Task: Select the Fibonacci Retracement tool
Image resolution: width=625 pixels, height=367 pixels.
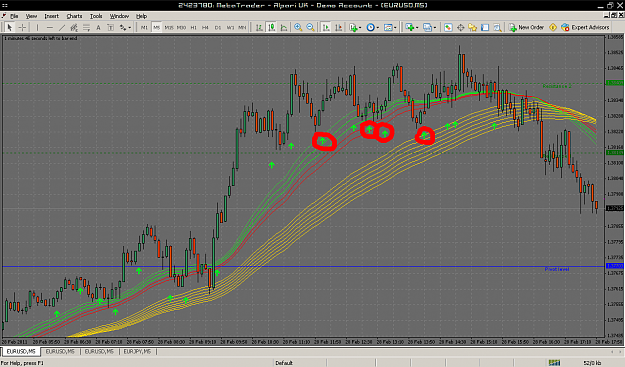Action: 86,27
